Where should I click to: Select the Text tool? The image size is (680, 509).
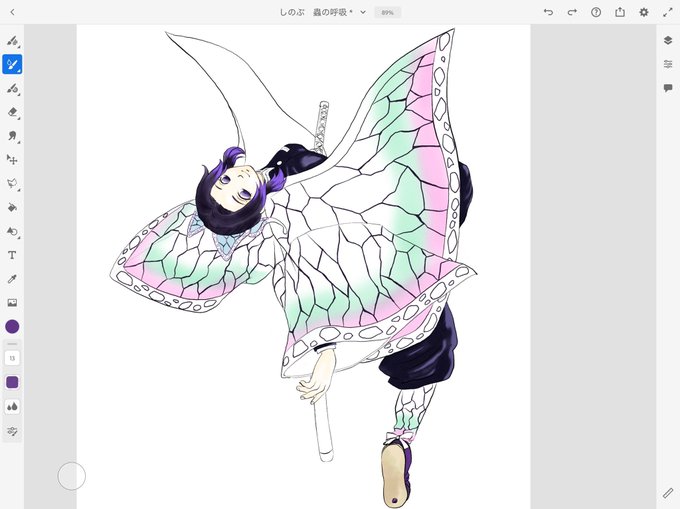pos(12,255)
